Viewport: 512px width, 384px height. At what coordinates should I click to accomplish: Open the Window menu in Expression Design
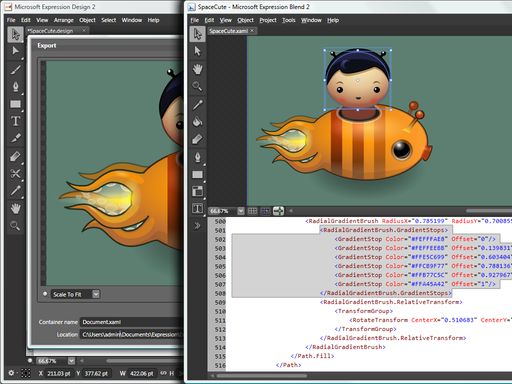coord(132,20)
